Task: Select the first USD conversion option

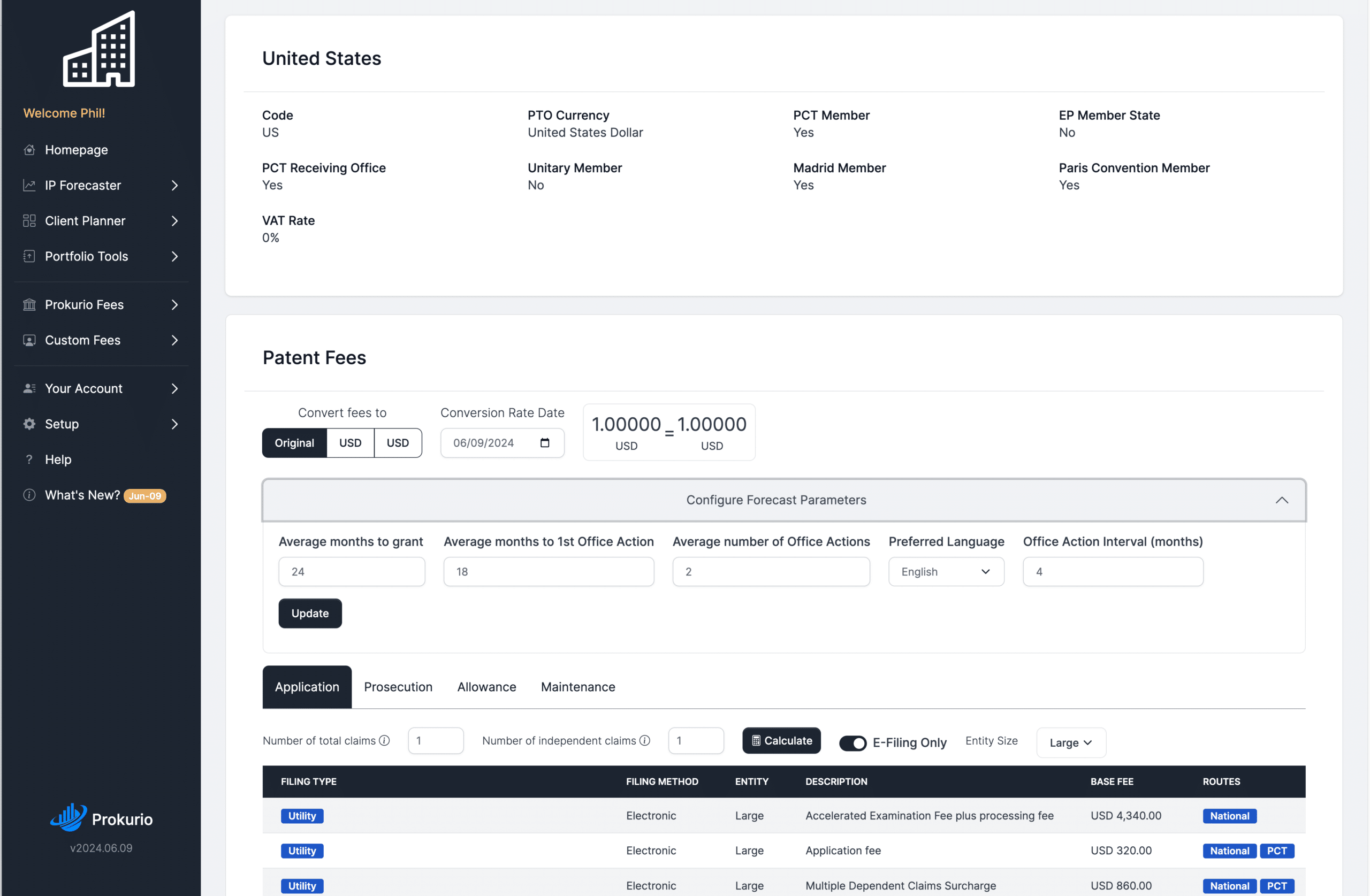Action: tap(350, 442)
